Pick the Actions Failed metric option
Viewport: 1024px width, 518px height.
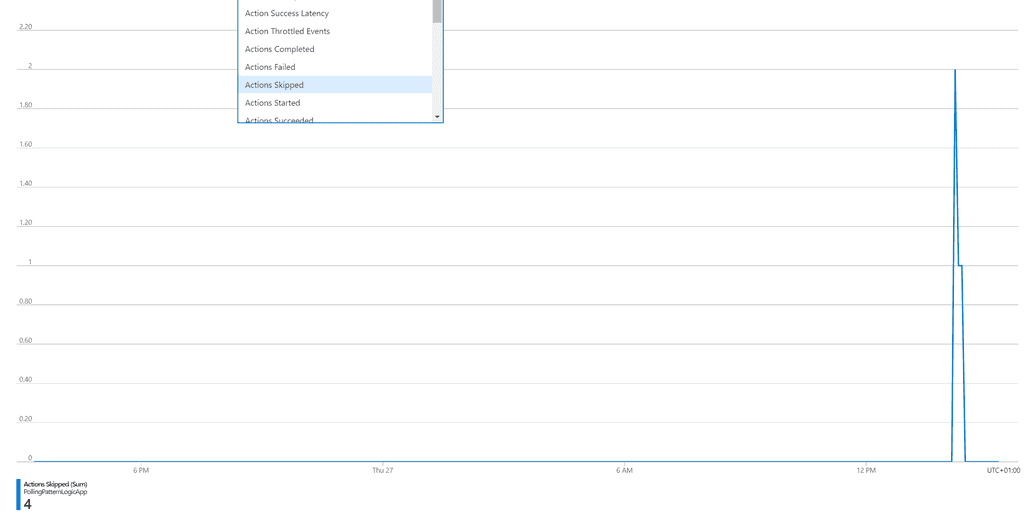[x=270, y=67]
